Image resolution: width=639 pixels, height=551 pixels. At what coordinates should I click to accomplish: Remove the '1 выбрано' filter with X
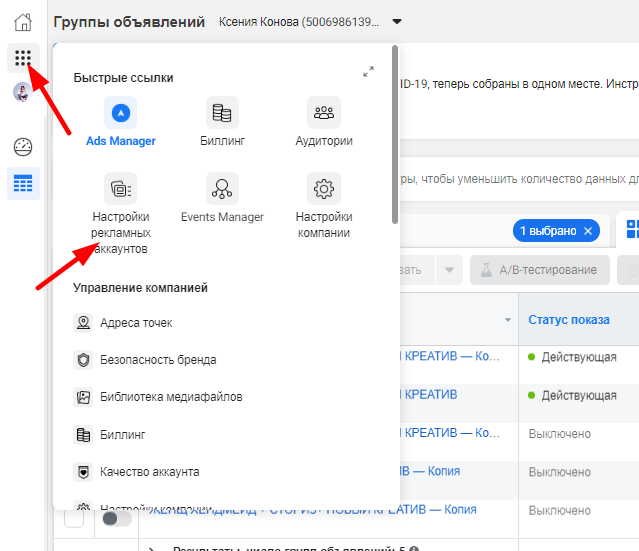tap(588, 231)
